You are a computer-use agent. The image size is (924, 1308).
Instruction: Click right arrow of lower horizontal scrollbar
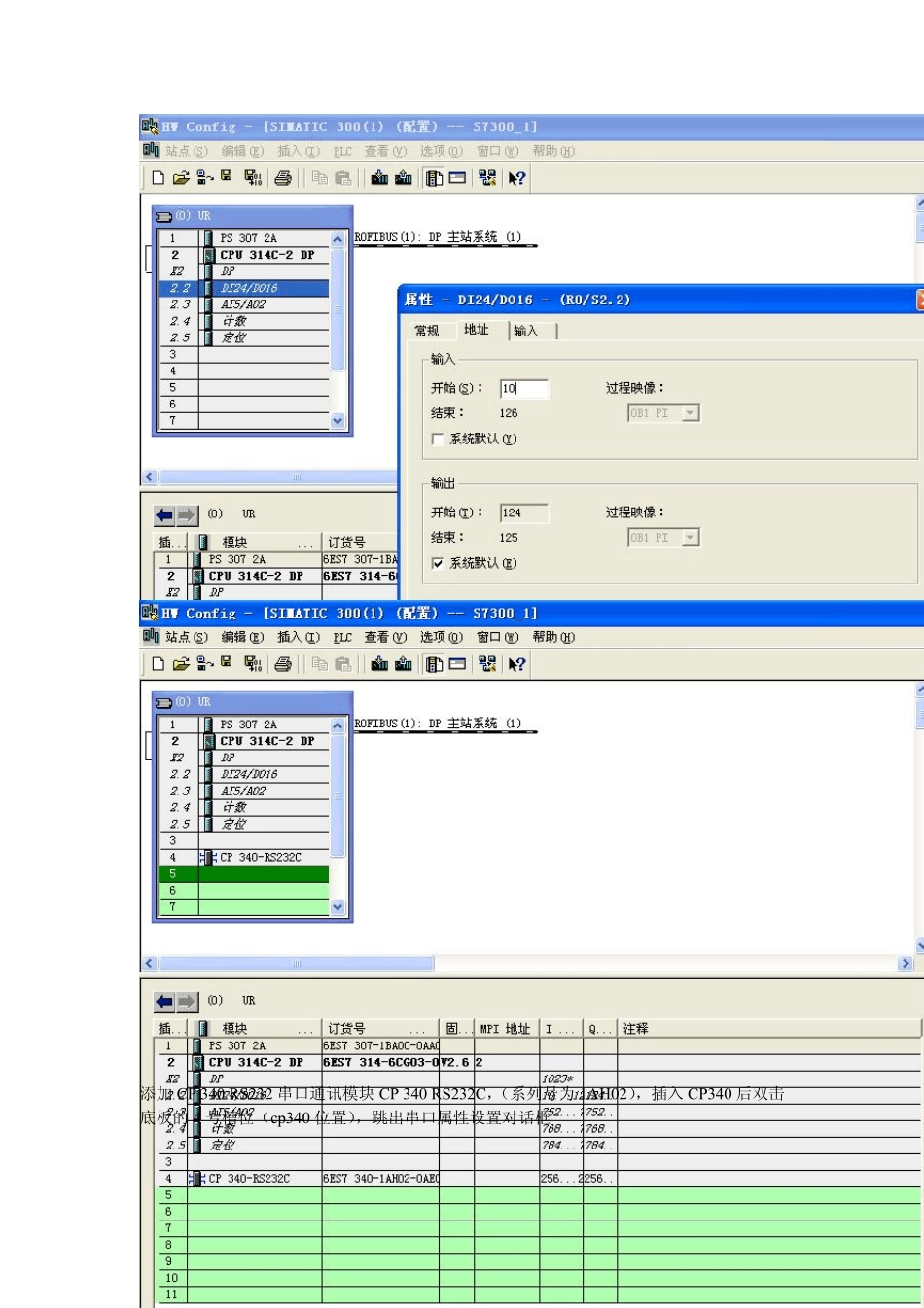[906, 964]
